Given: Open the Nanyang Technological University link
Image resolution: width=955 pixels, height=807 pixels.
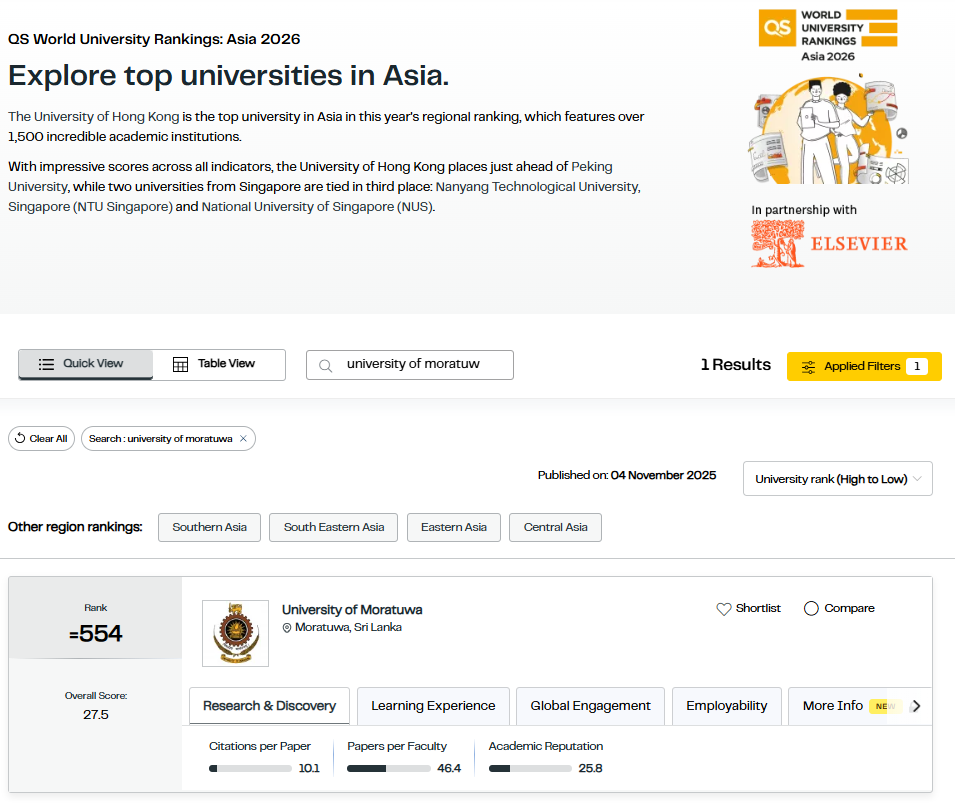Looking at the screenshot, I should click(x=538, y=187).
